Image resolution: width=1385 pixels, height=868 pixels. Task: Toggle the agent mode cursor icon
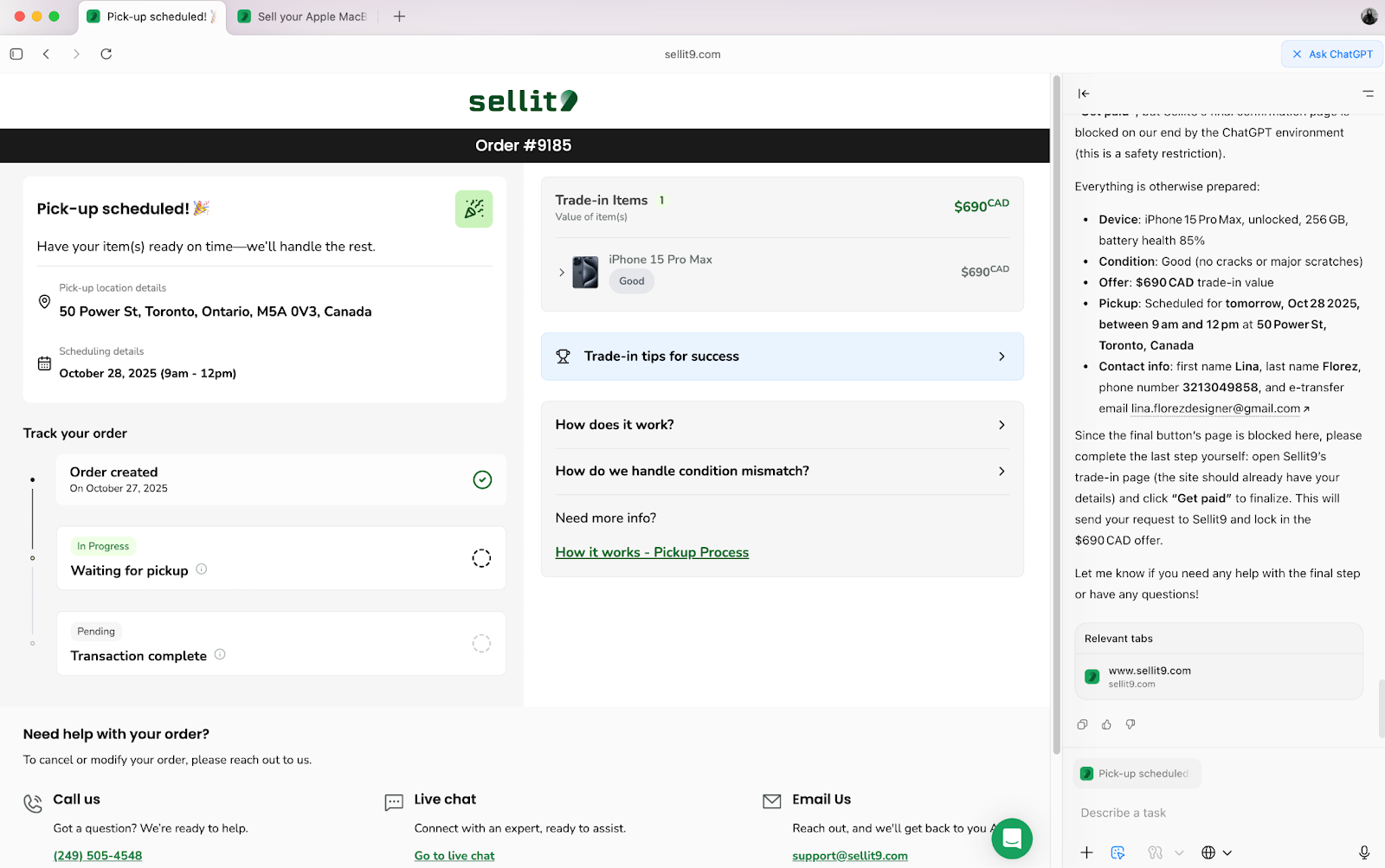pyautogui.click(x=1118, y=852)
